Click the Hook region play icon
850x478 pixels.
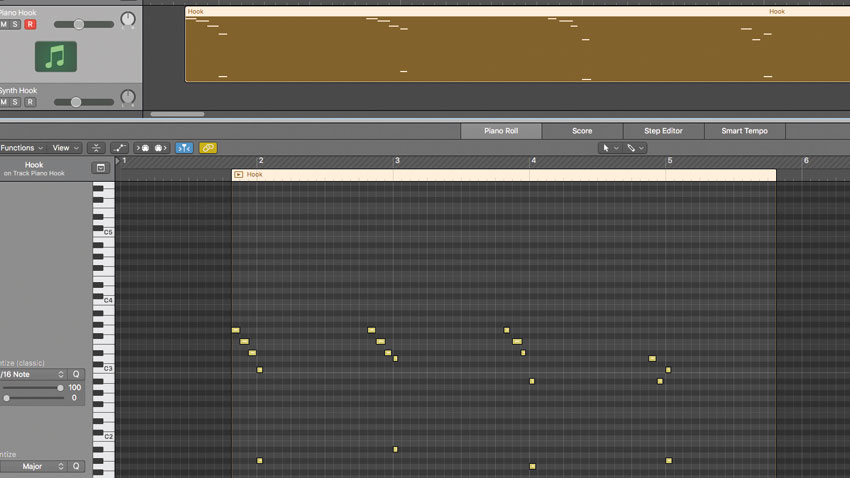(x=239, y=175)
